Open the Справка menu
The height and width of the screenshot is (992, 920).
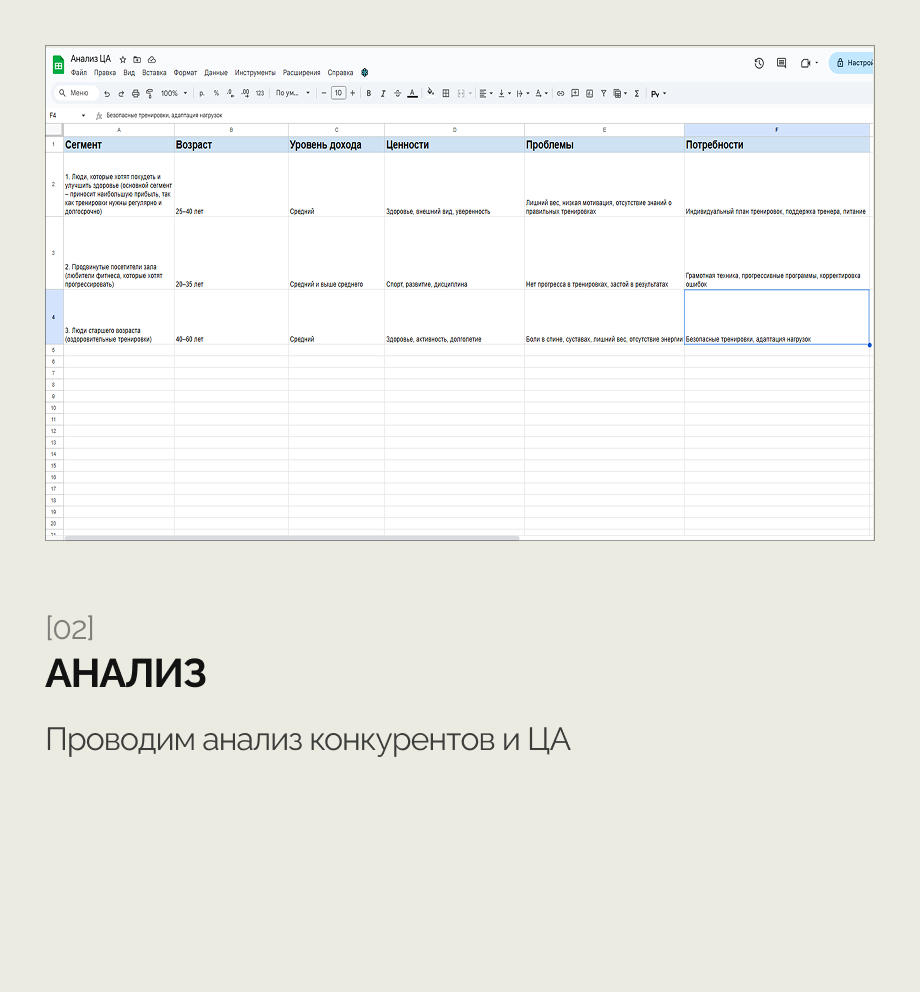pyautogui.click(x=340, y=73)
